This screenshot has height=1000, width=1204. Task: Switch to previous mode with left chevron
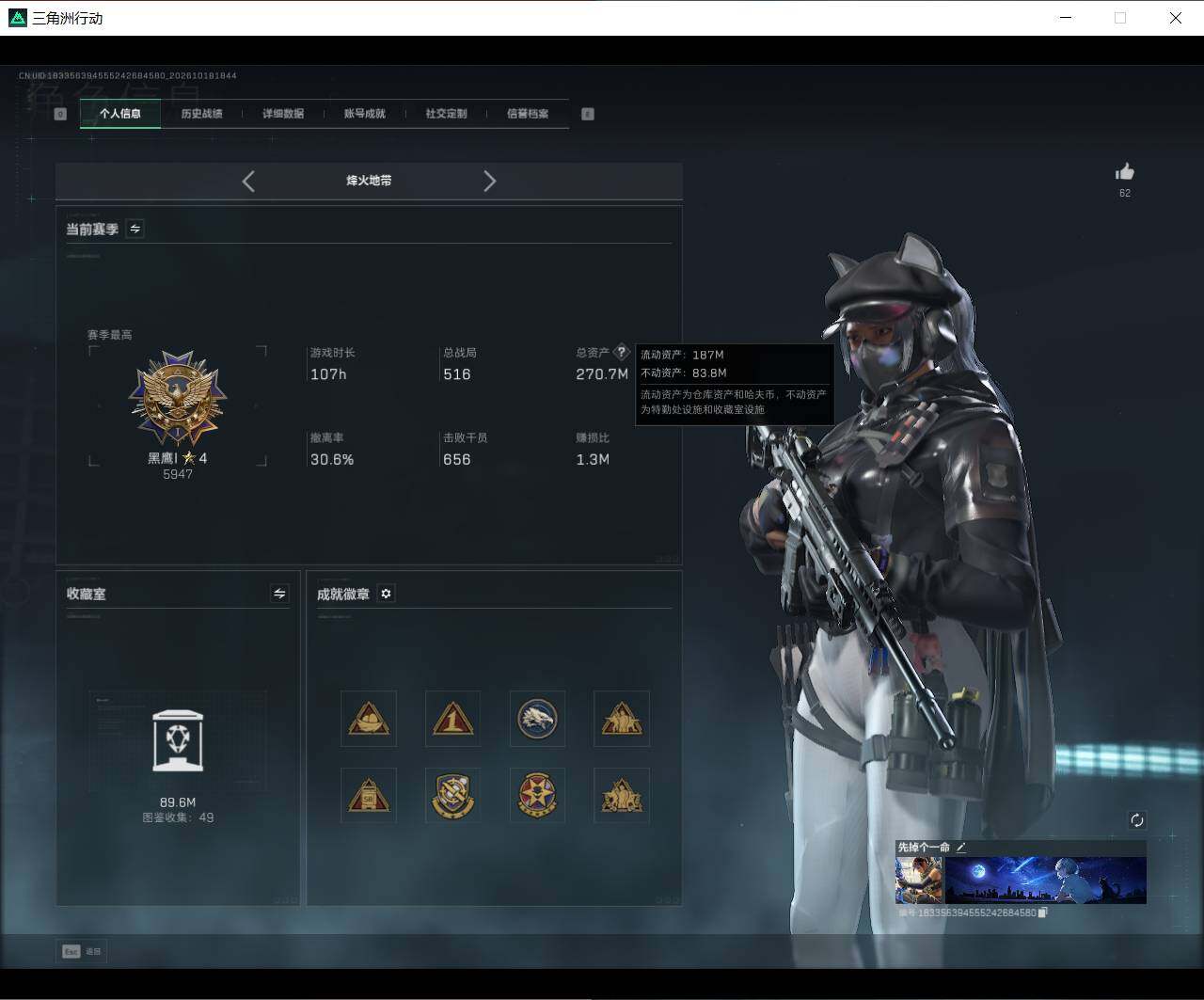coord(248,182)
